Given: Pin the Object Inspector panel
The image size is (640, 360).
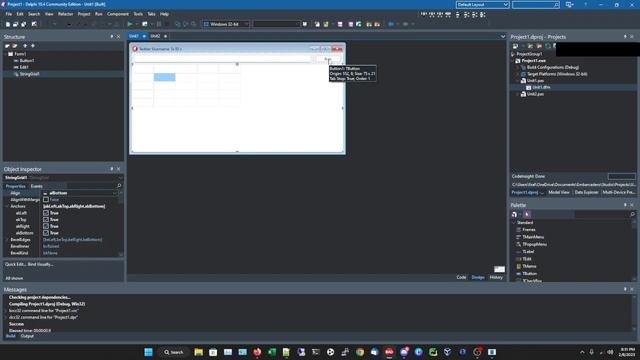Looking at the screenshot, I should pos(111,169).
